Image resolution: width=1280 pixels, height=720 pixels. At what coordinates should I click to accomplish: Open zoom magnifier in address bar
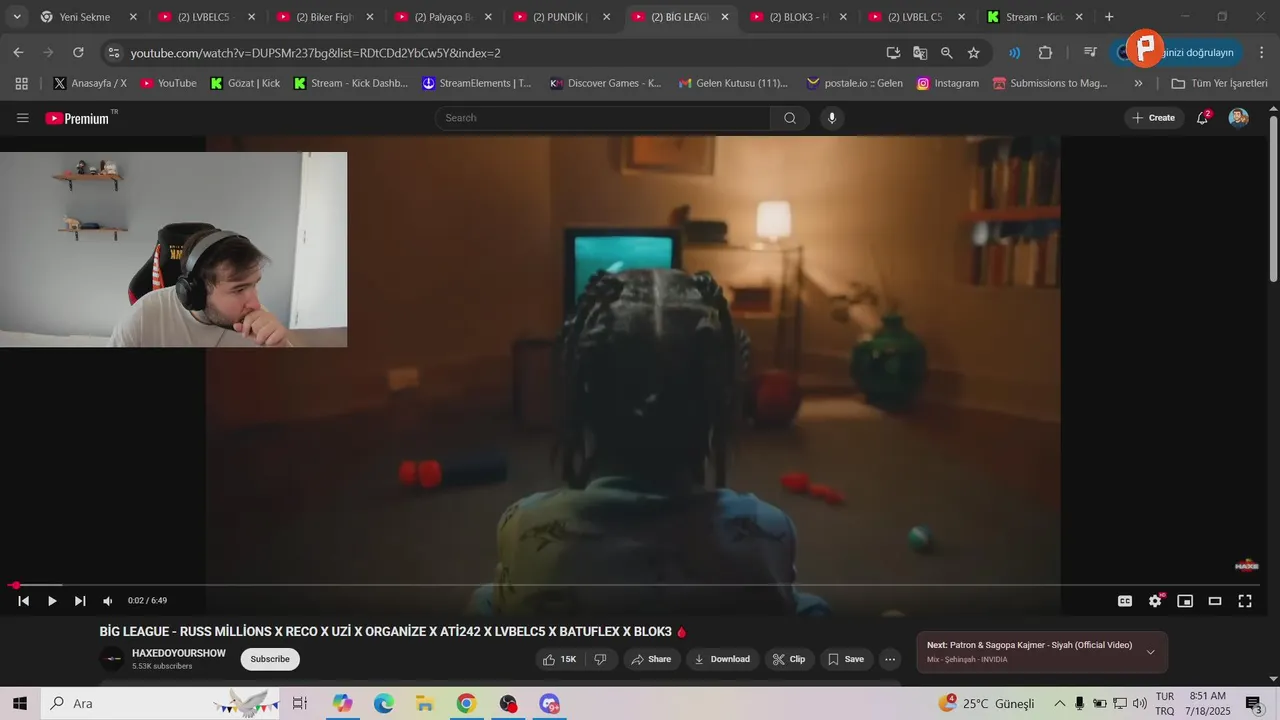pyautogui.click(x=947, y=53)
